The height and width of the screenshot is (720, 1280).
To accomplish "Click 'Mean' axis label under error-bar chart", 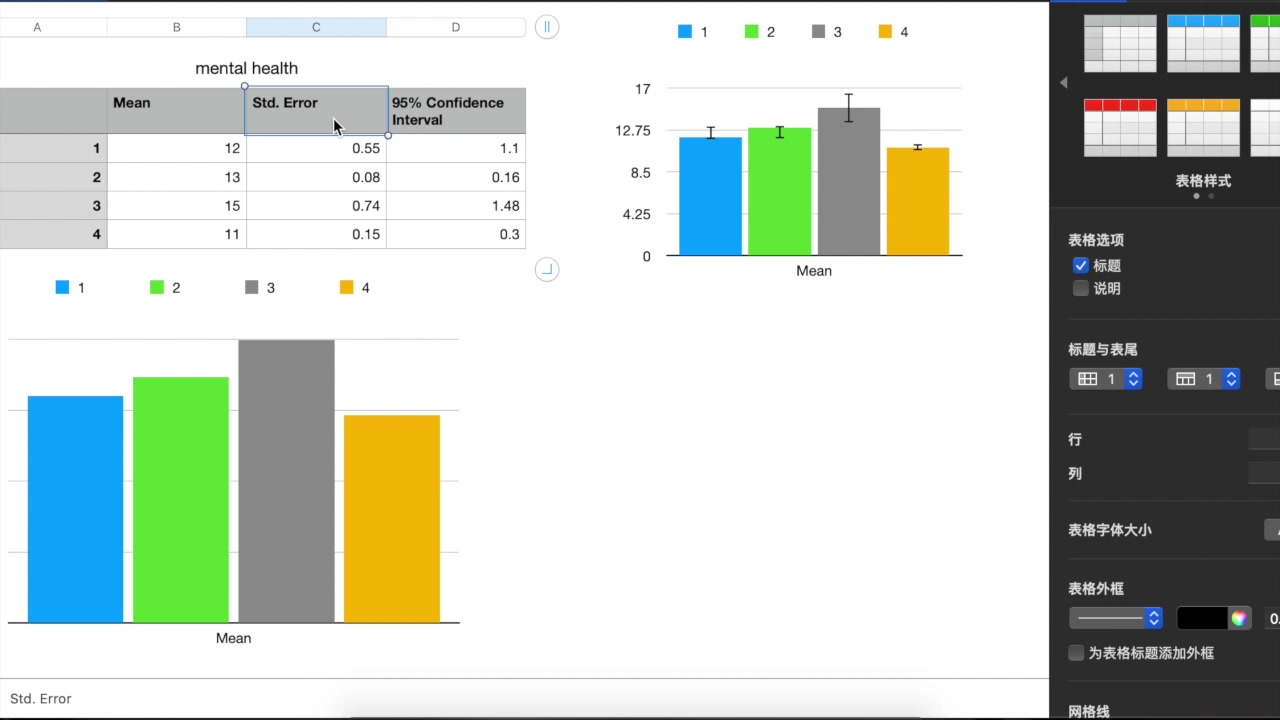I will pos(814,271).
